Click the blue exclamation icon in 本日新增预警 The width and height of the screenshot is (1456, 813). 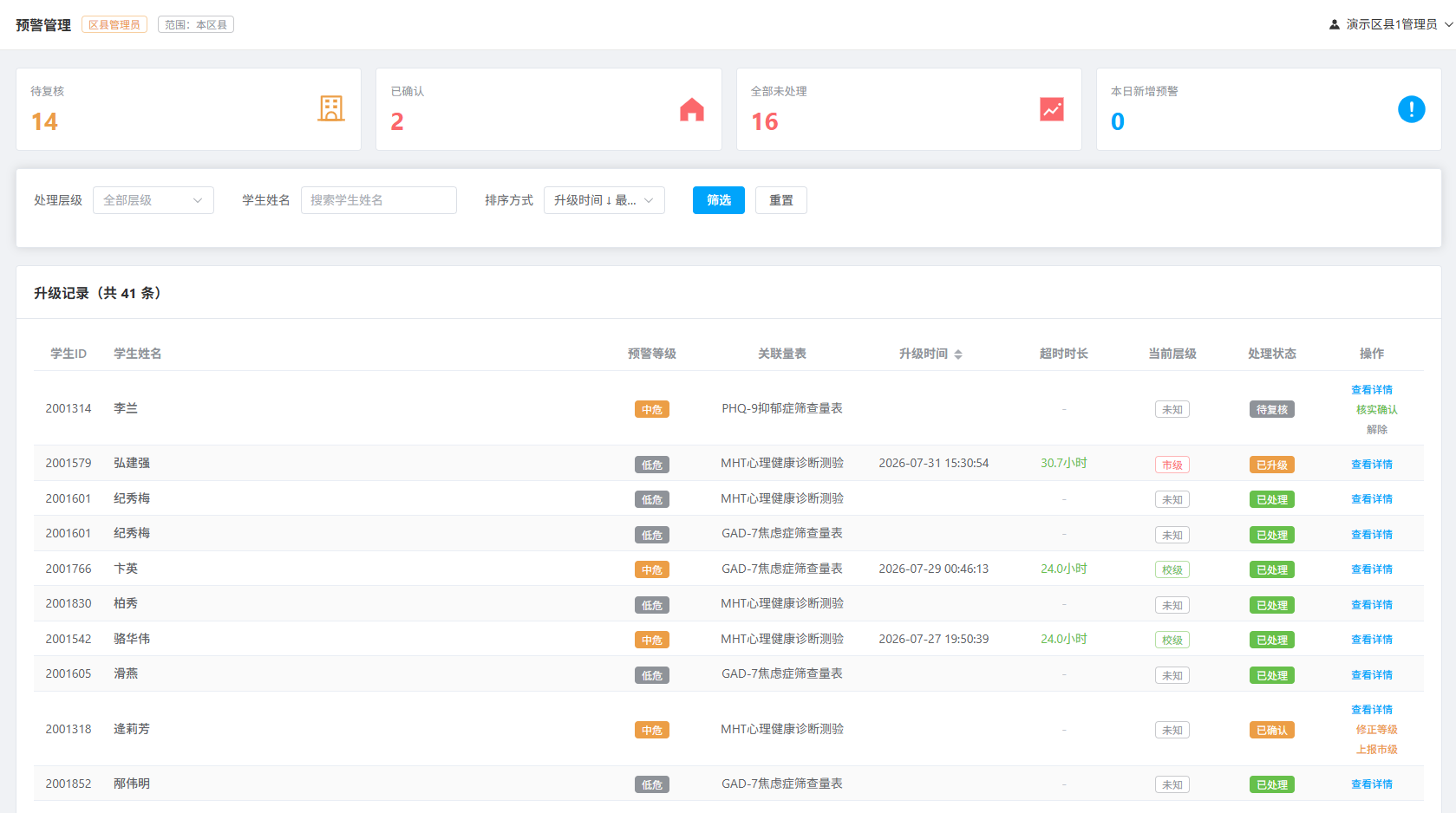[1412, 109]
